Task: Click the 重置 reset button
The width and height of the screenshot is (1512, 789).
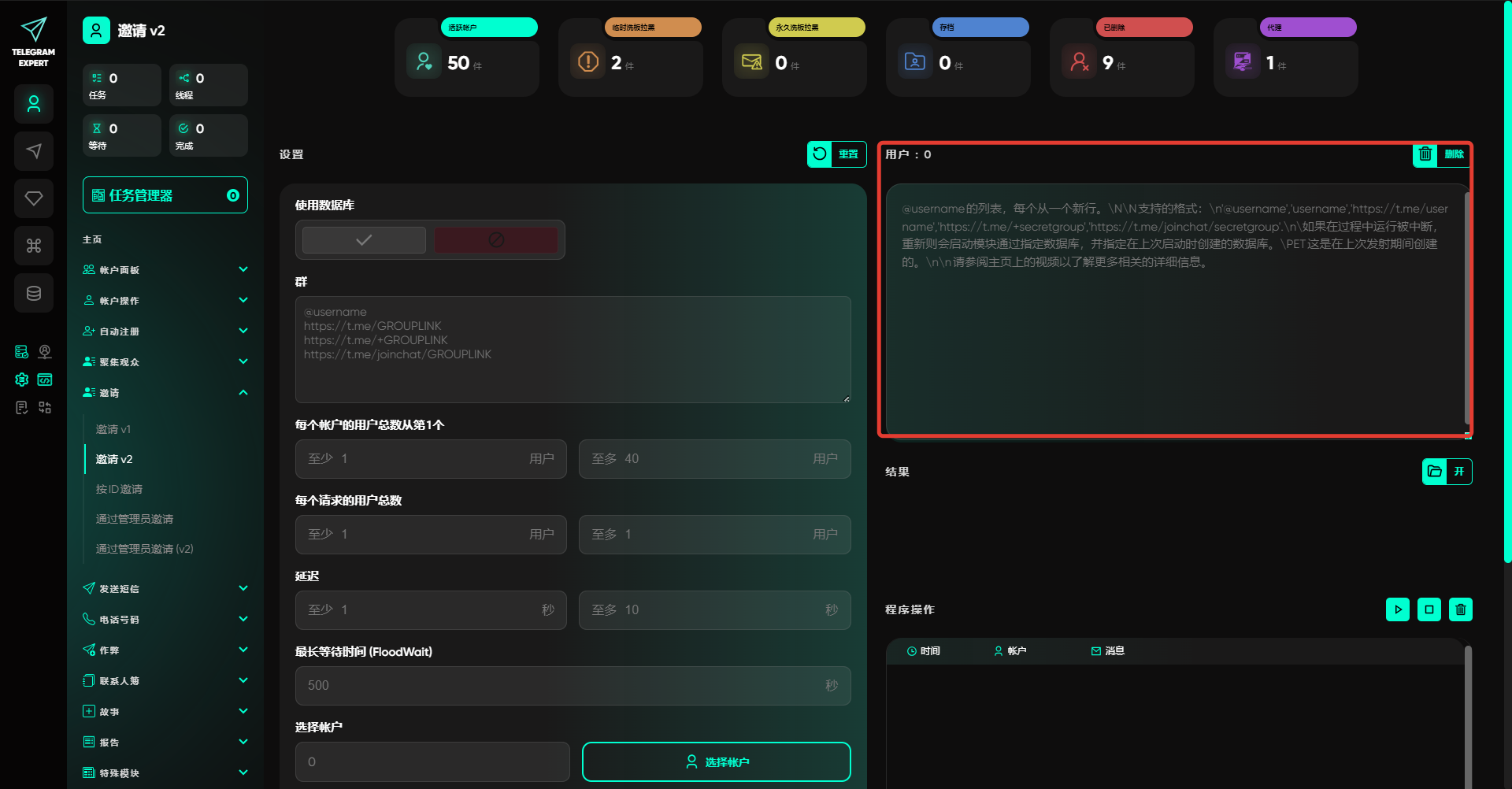Action: pyautogui.click(x=836, y=154)
